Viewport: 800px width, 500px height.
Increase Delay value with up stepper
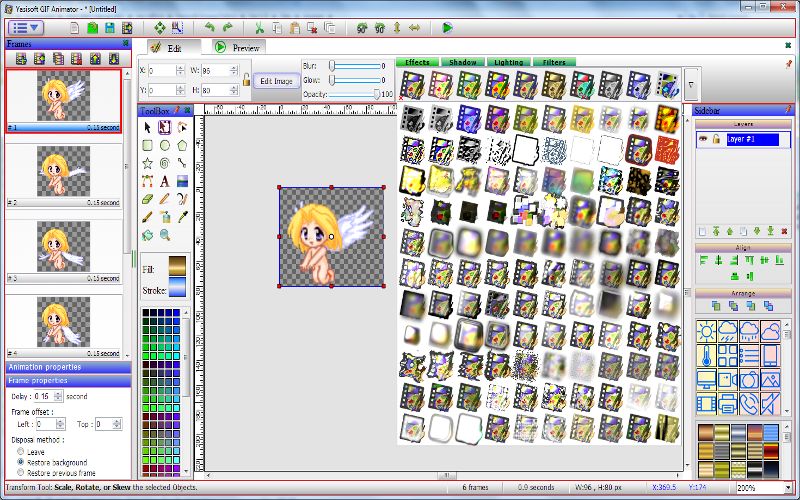click(59, 393)
